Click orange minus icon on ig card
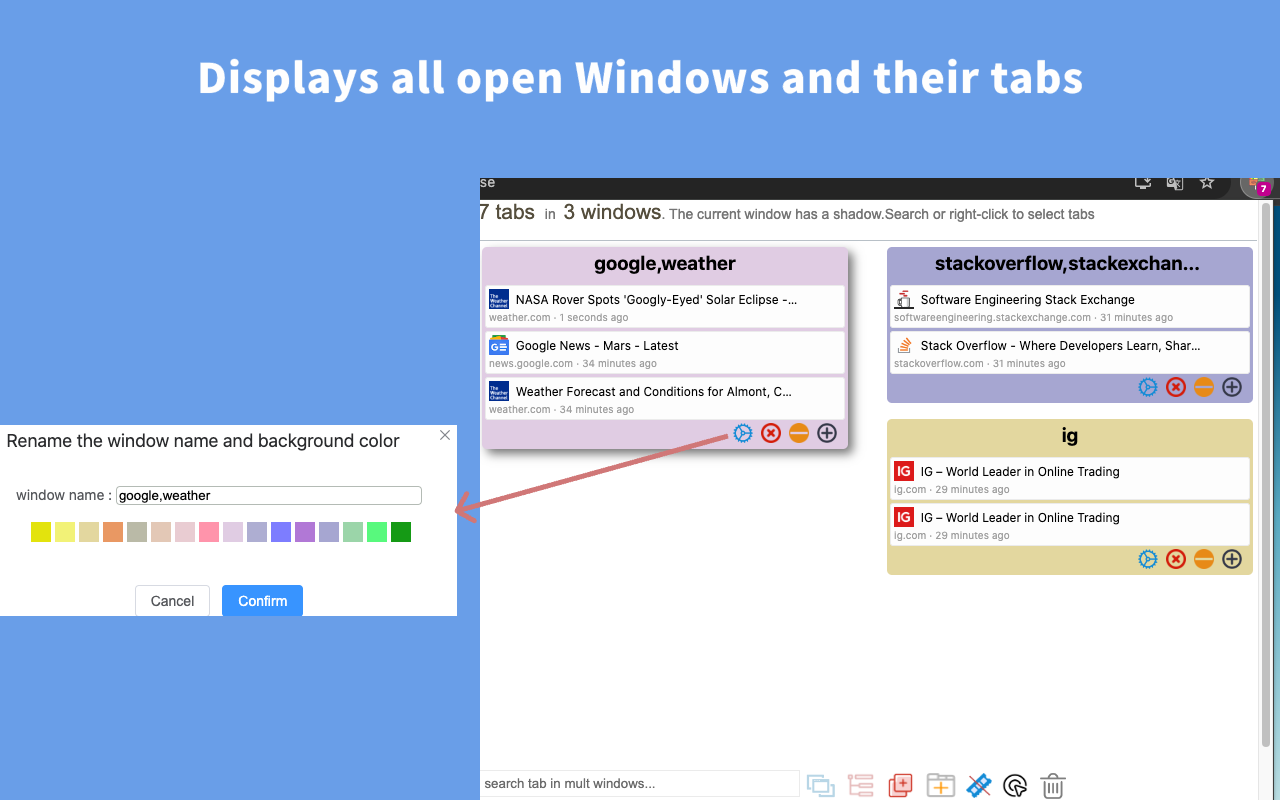 1204,559
